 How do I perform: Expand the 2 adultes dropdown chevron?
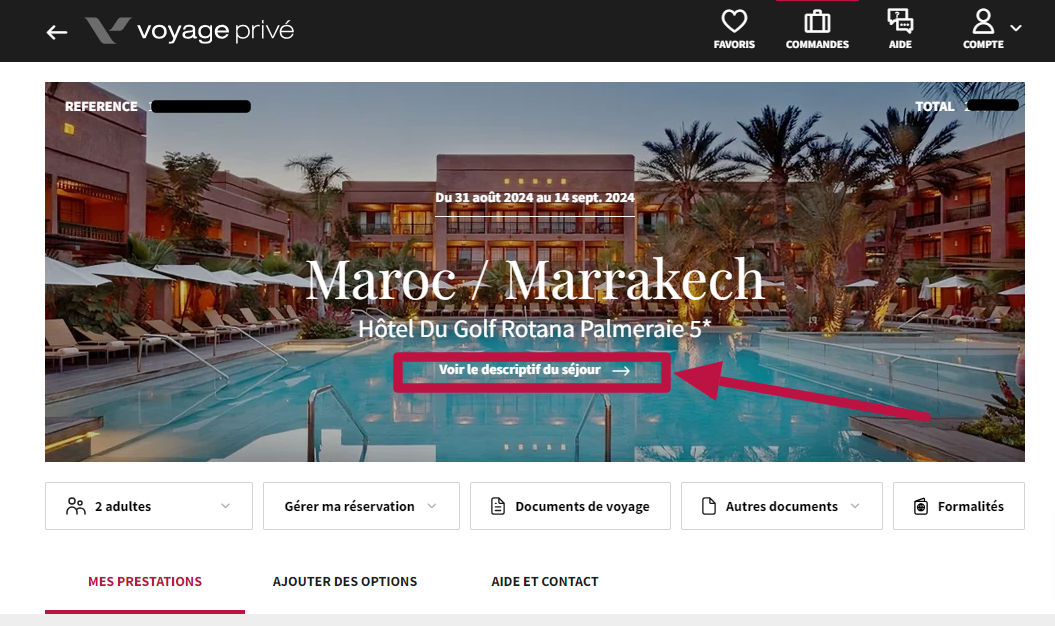[225, 506]
